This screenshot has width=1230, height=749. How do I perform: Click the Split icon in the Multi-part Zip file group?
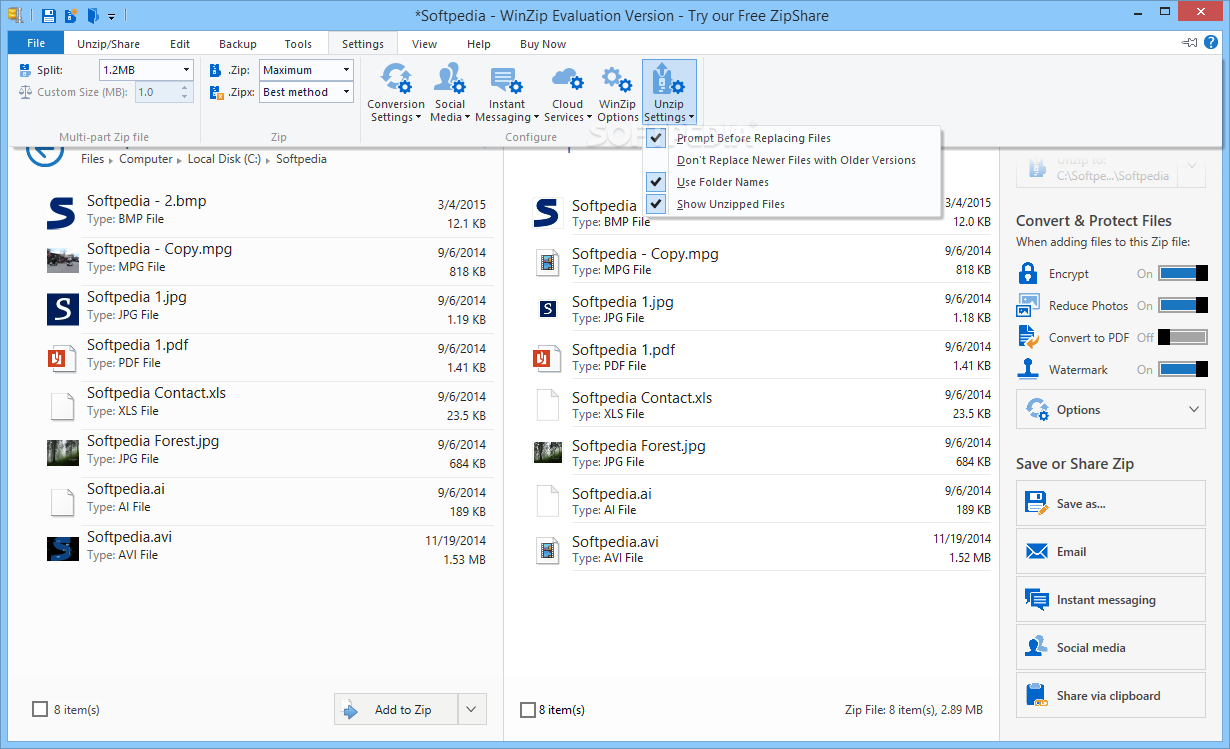click(x=25, y=70)
